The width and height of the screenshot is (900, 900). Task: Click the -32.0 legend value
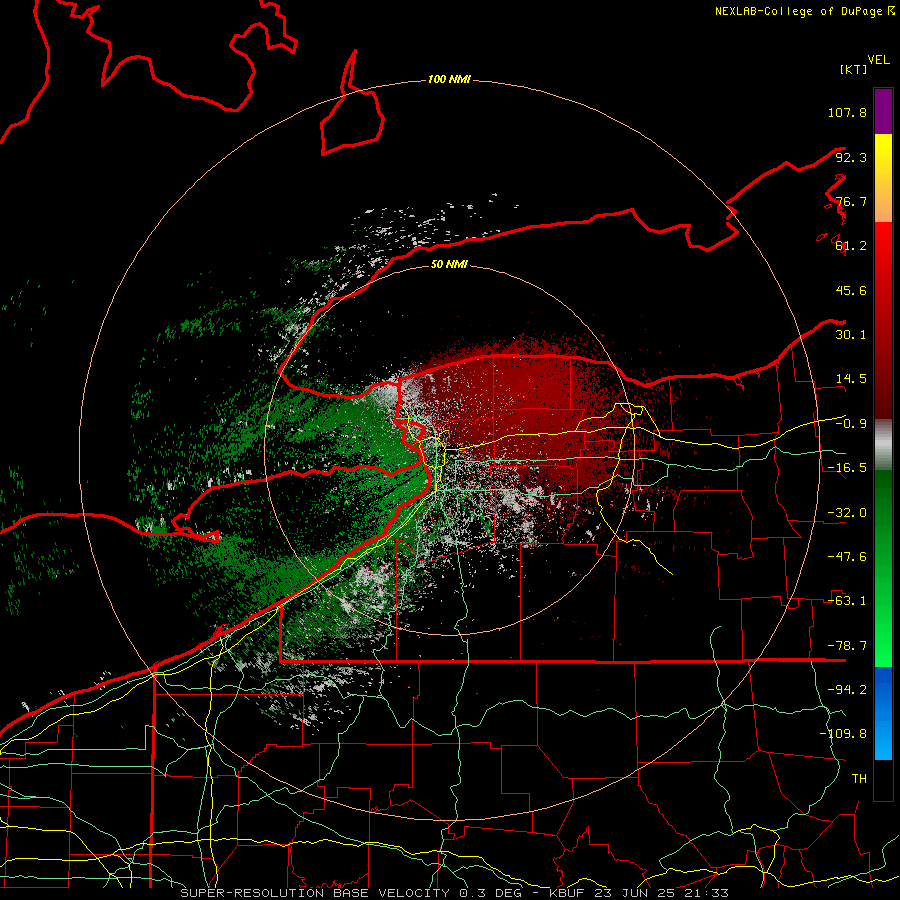(x=847, y=513)
